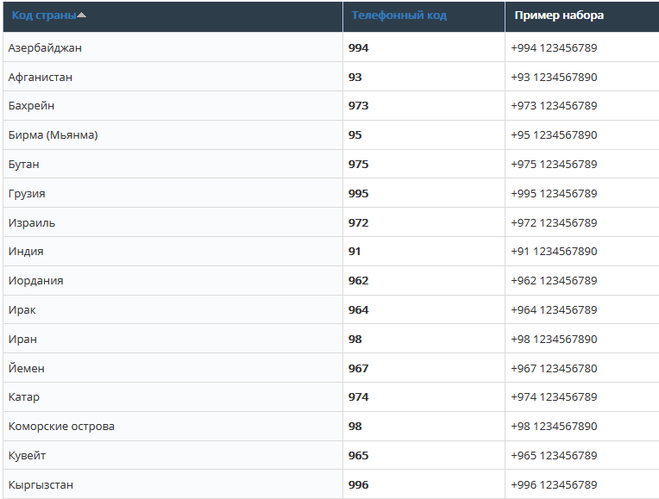Viewport: 659px width, 499px height.
Task: Click the Ирак country cell
Action: click(22, 310)
